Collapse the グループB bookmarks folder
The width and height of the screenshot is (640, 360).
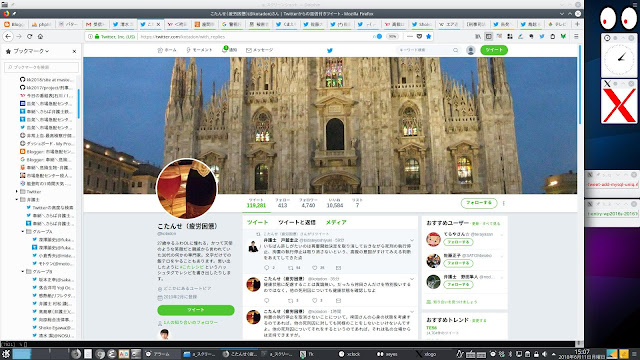(x=22, y=271)
